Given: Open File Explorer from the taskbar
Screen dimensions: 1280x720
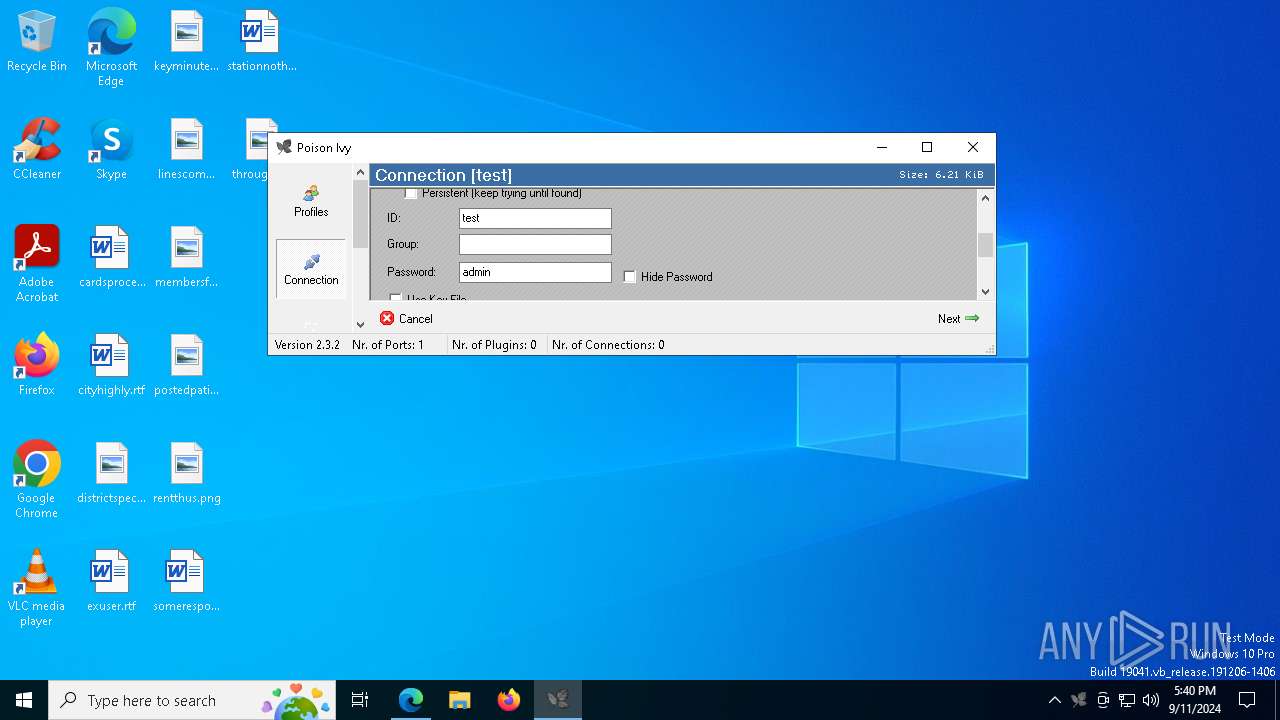Looking at the screenshot, I should pos(460,700).
